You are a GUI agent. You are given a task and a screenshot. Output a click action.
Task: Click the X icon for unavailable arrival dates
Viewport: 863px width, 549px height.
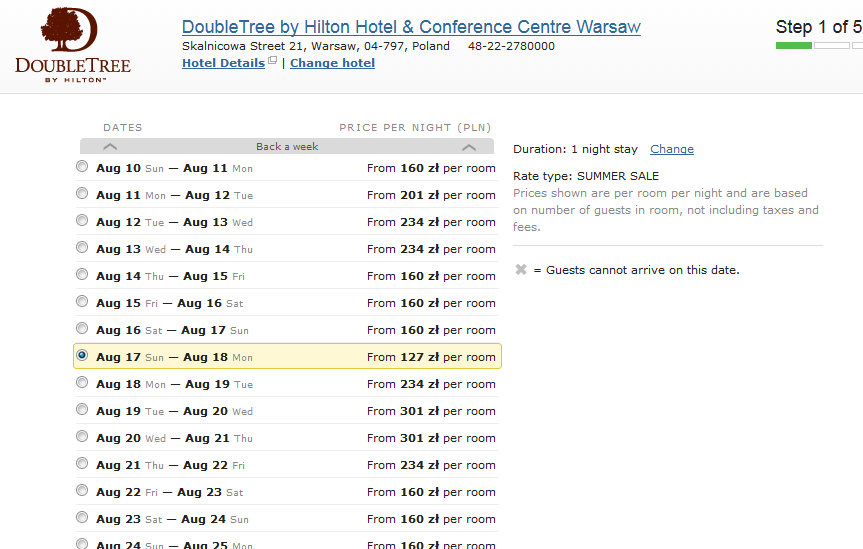coord(521,269)
